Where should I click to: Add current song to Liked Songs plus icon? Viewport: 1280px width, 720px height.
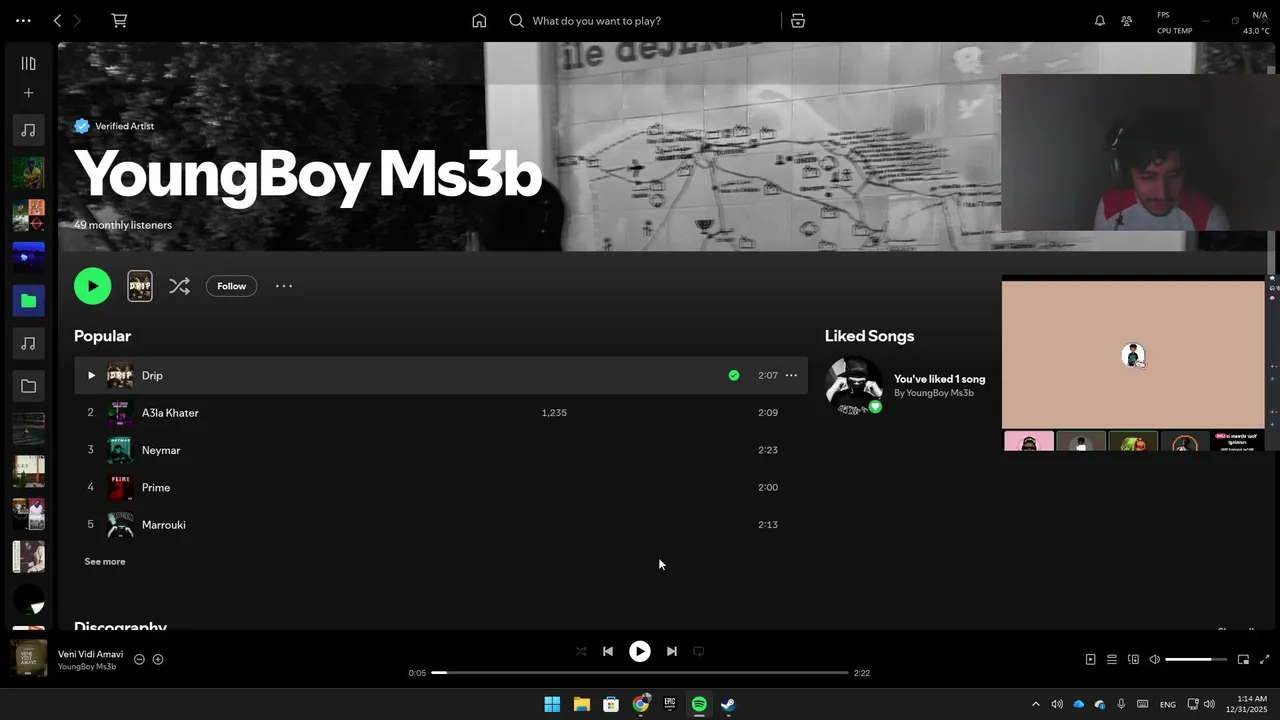158,659
